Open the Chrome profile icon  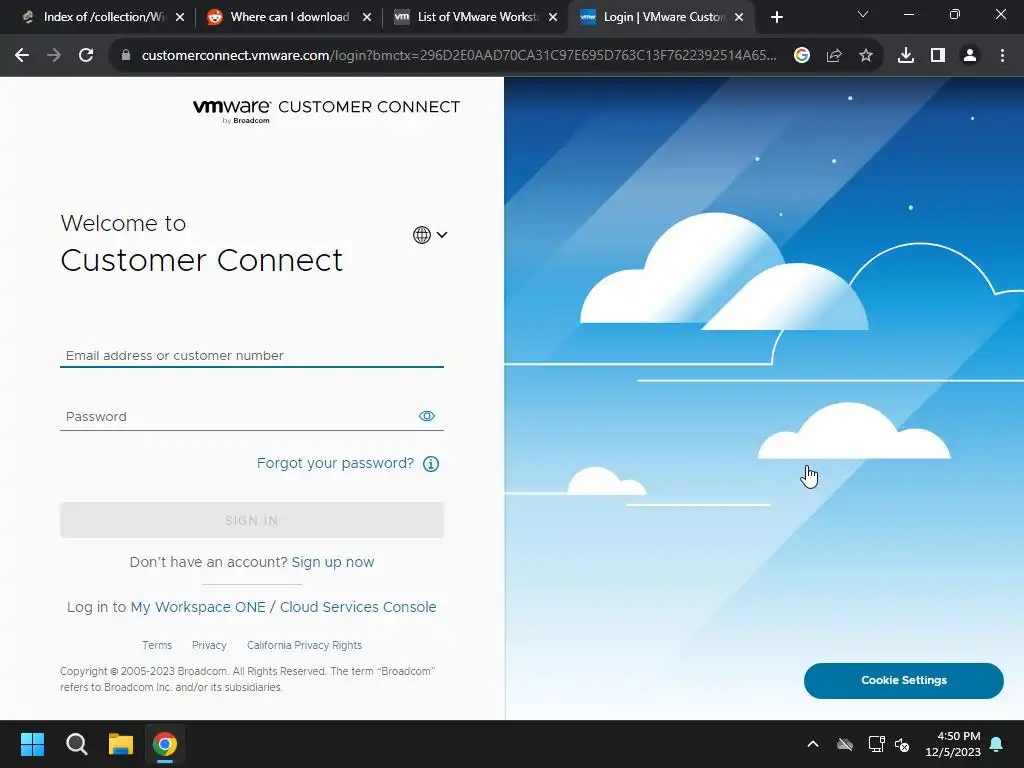tap(970, 56)
